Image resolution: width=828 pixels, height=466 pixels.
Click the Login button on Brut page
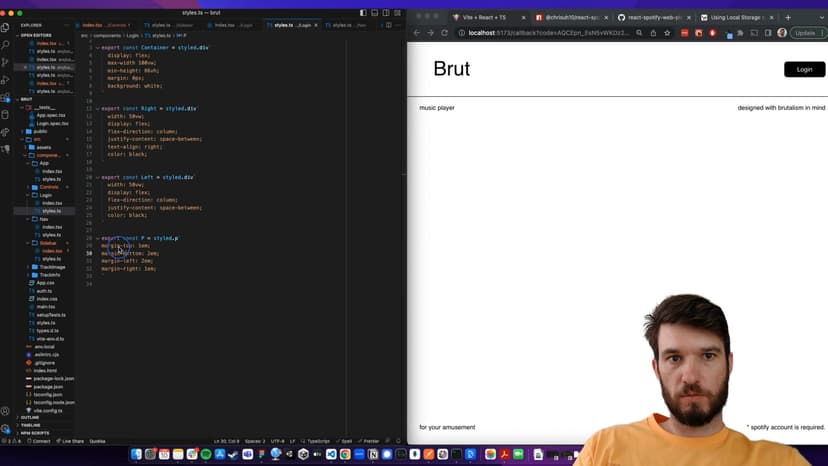[804, 69]
